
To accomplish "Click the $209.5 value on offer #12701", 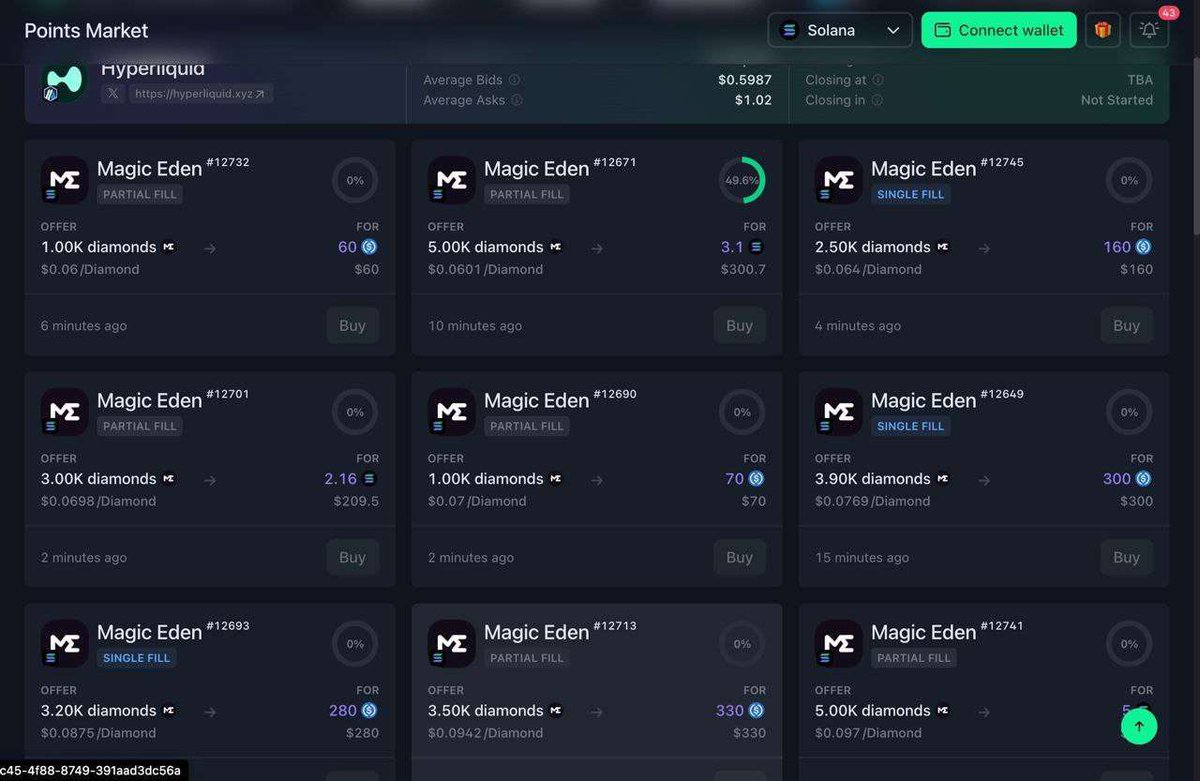I will tap(356, 501).
